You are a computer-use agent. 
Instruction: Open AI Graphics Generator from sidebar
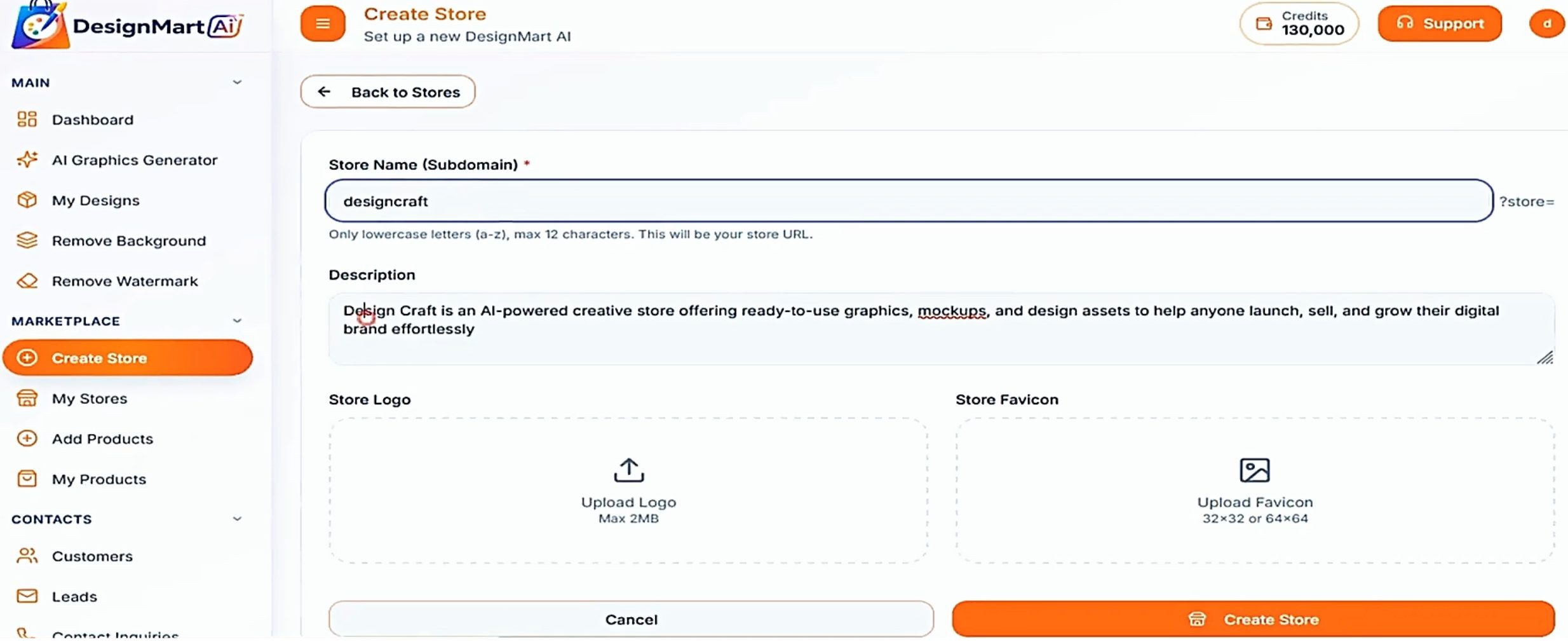tap(134, 160)
